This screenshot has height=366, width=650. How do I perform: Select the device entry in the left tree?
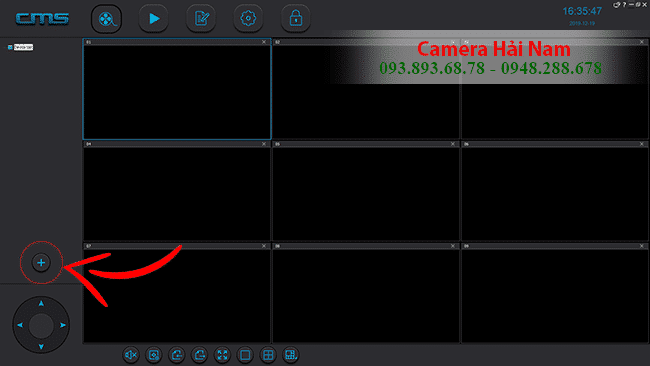23,47
